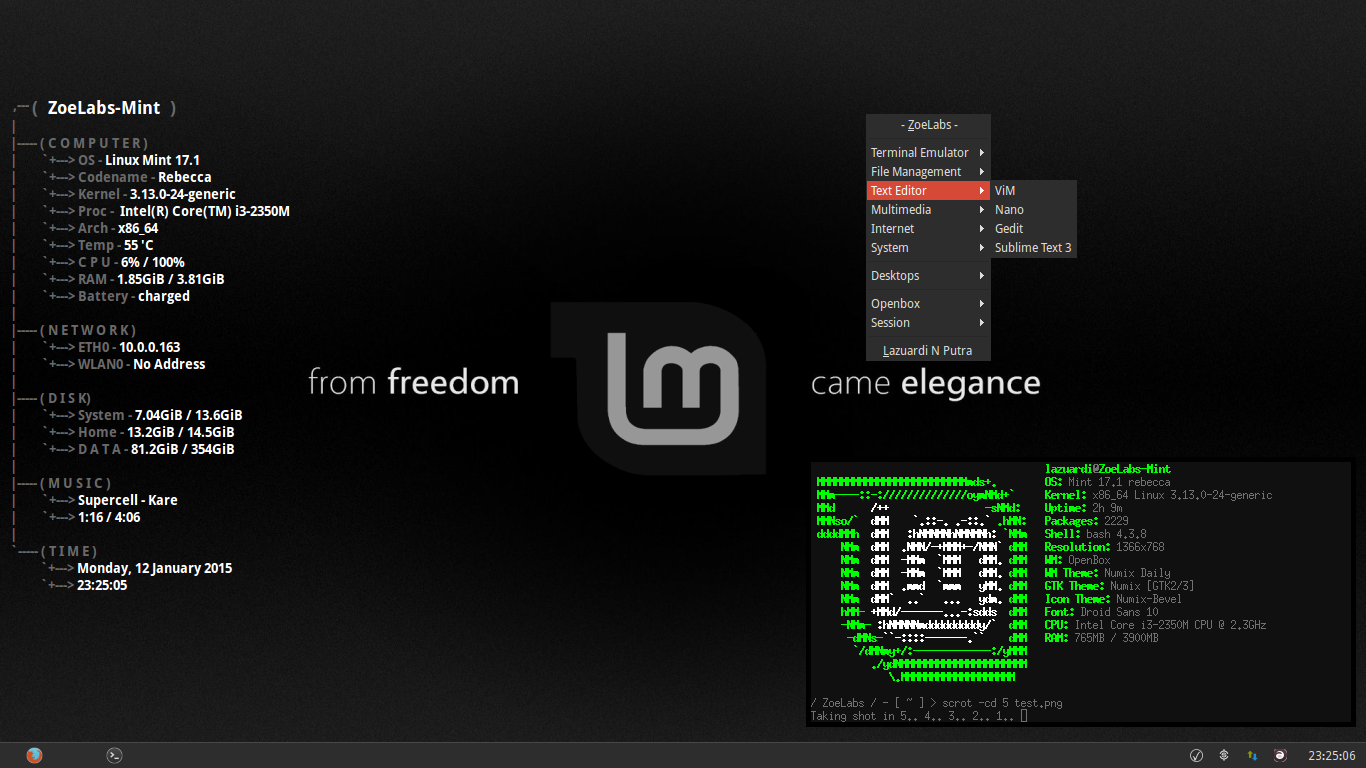Viewport: 1366px width, 768px height.
Task: Open the Internet menu entry
Action: click(928, 229)
